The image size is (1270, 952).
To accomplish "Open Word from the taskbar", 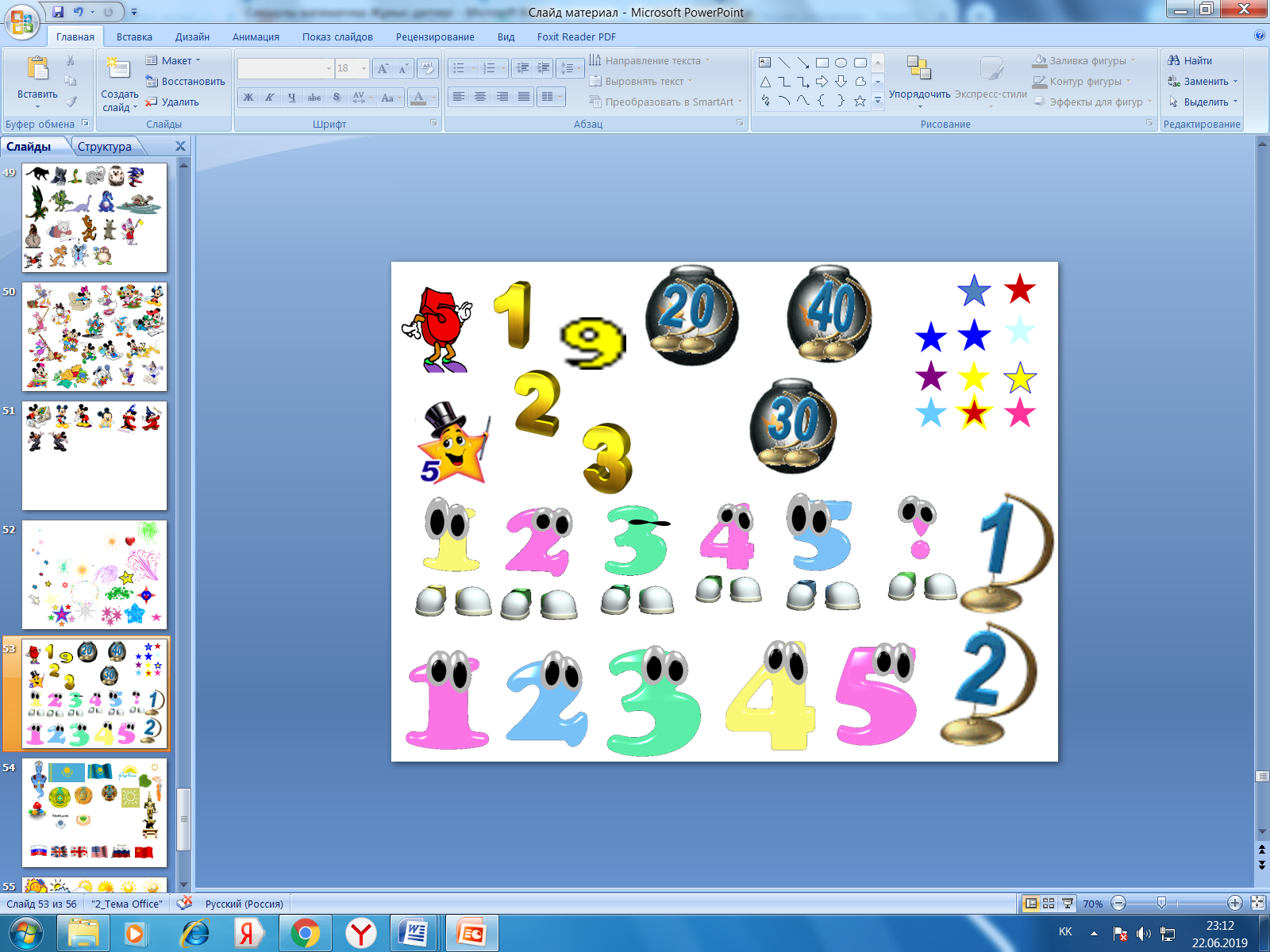I will point(414,934).
